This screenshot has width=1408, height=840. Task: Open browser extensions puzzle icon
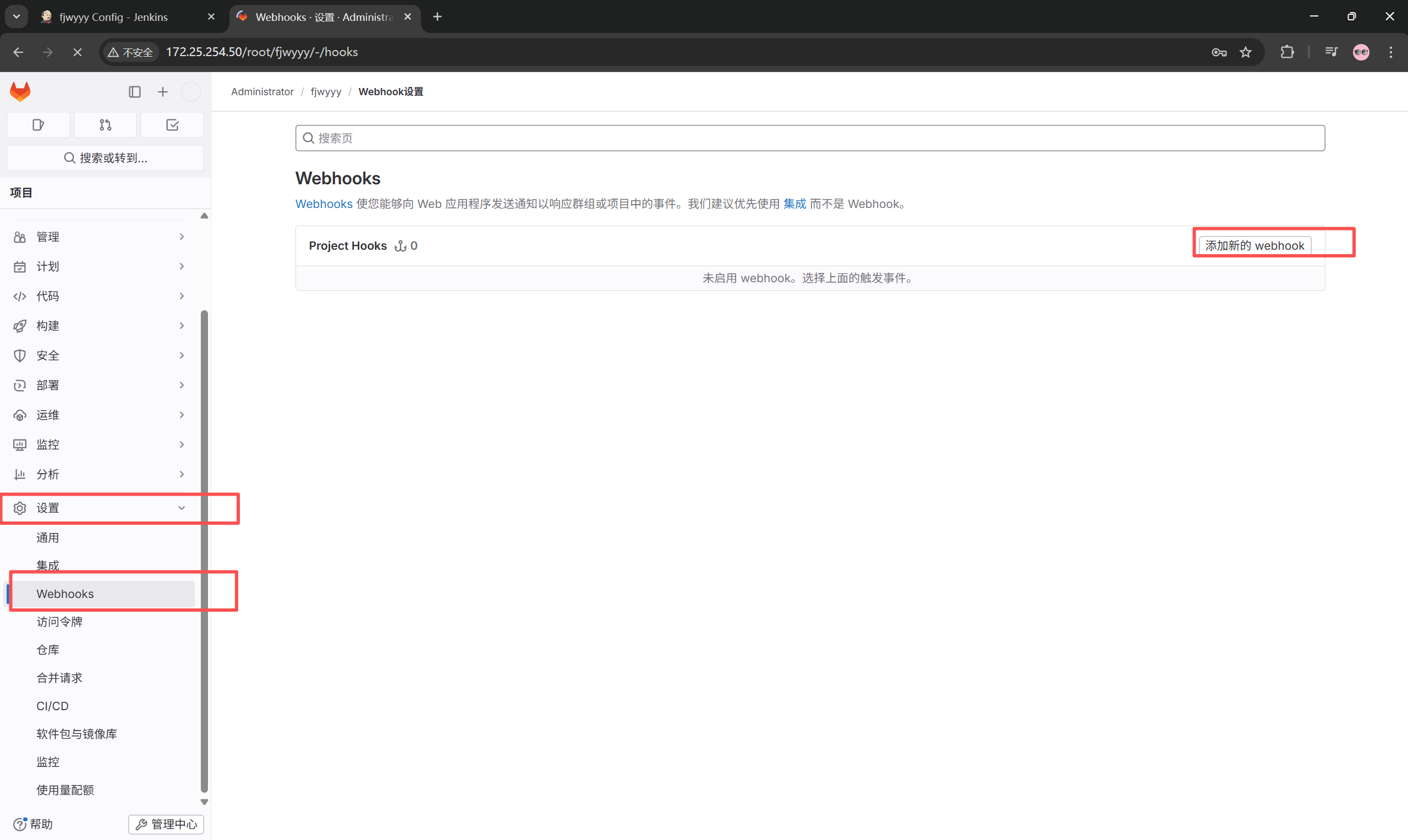1287,52
